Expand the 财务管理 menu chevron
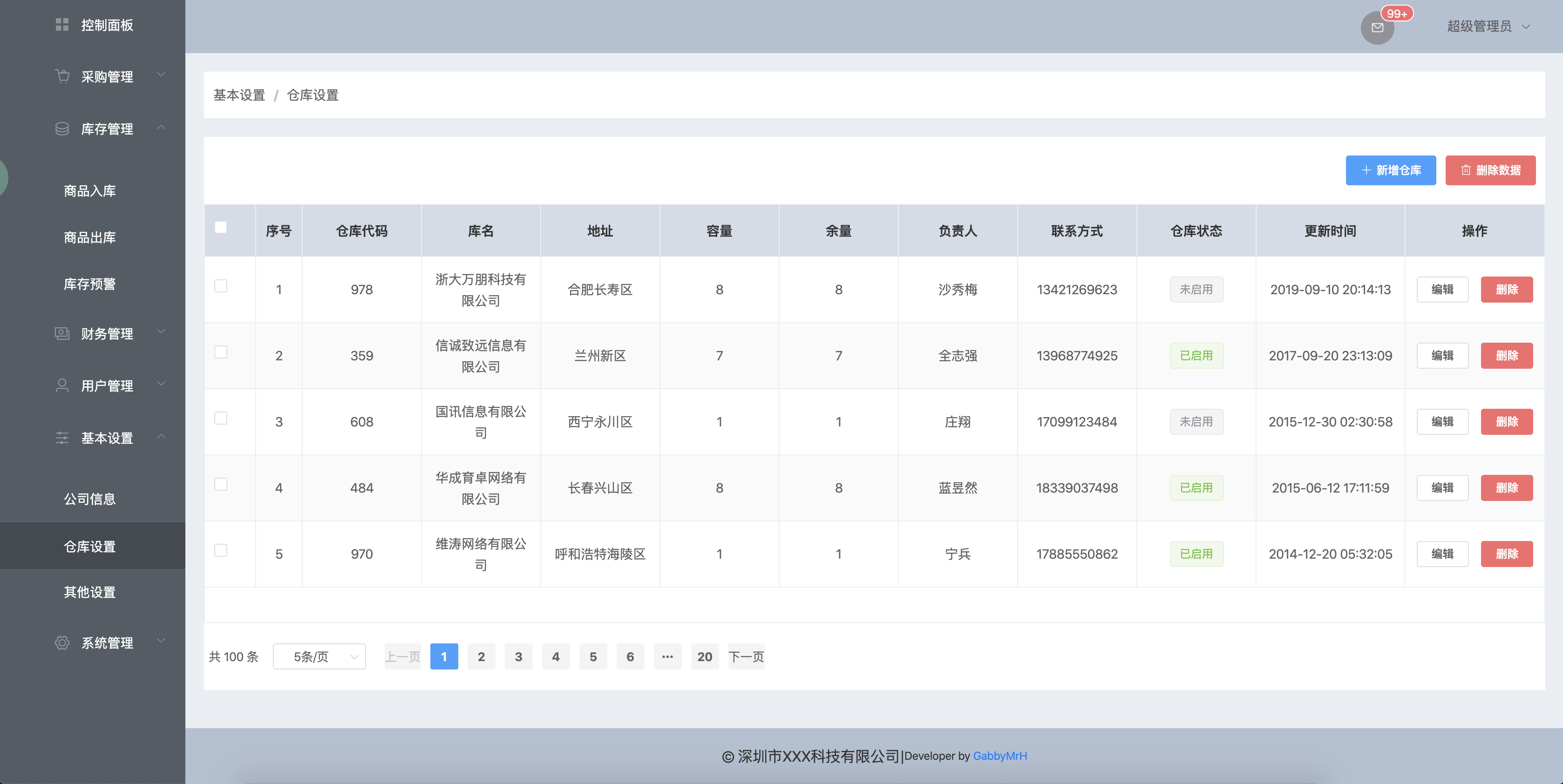Image resolution: width=1563 pixels, height=784 pixels. point(162,331)
